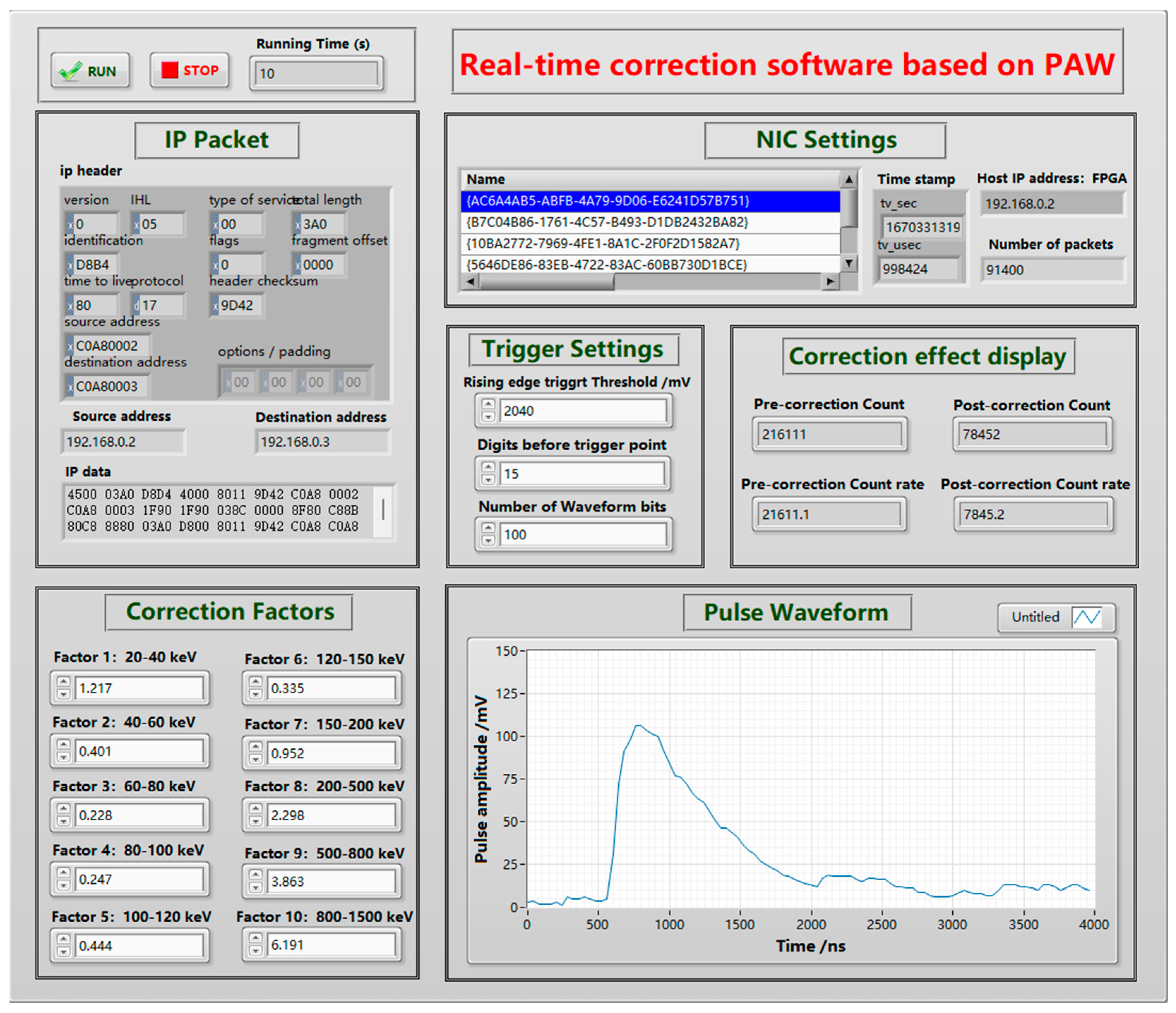Increment Factor 6 120-150 keV stepper
Viewport: 1176px width, 1013px height.
[x=256, y=682]
